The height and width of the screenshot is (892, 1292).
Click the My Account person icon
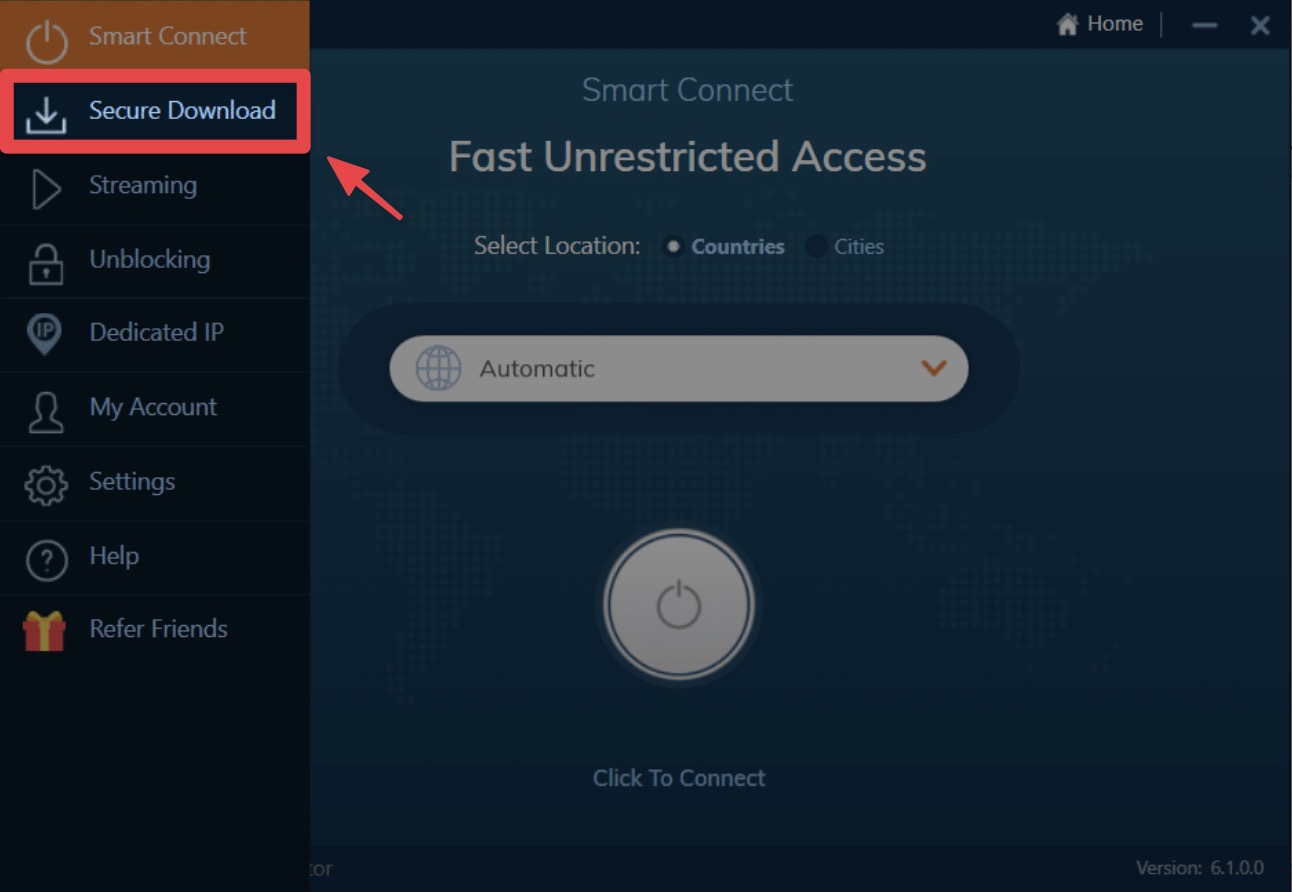(46, 410)
